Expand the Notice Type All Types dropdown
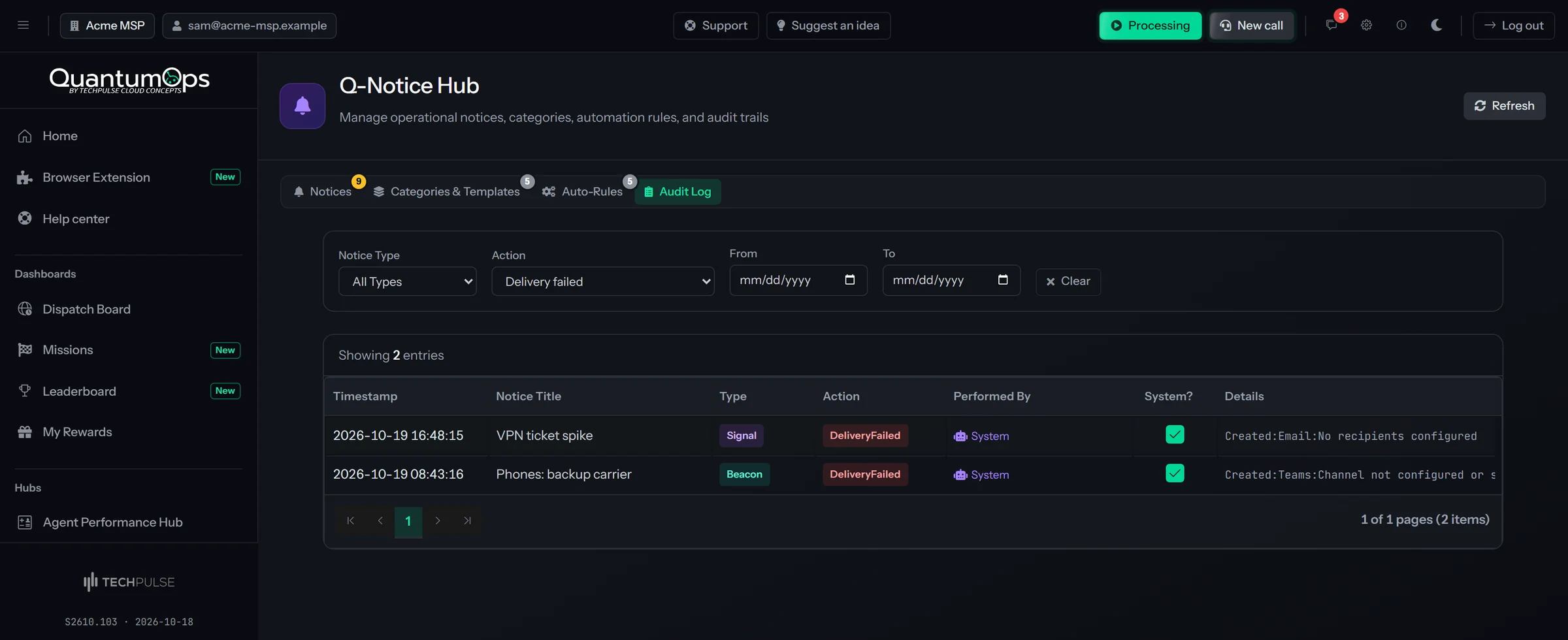 [407, 281]
